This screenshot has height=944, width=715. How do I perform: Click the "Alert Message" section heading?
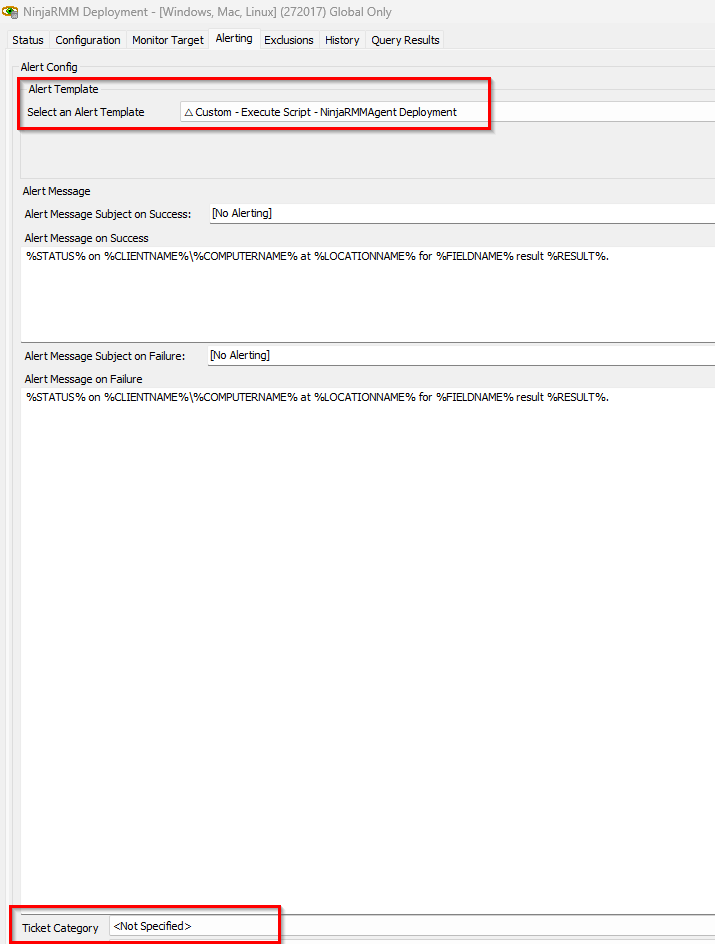click(x=57, y=191)
